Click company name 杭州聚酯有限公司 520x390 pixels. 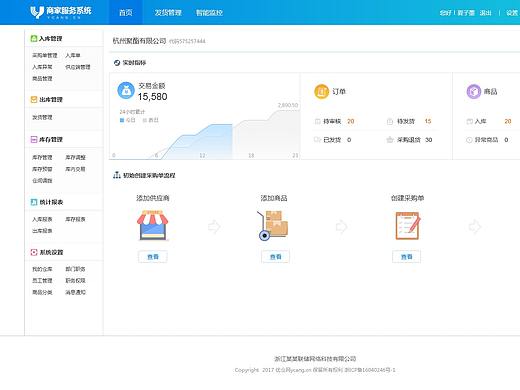(139, 41)
